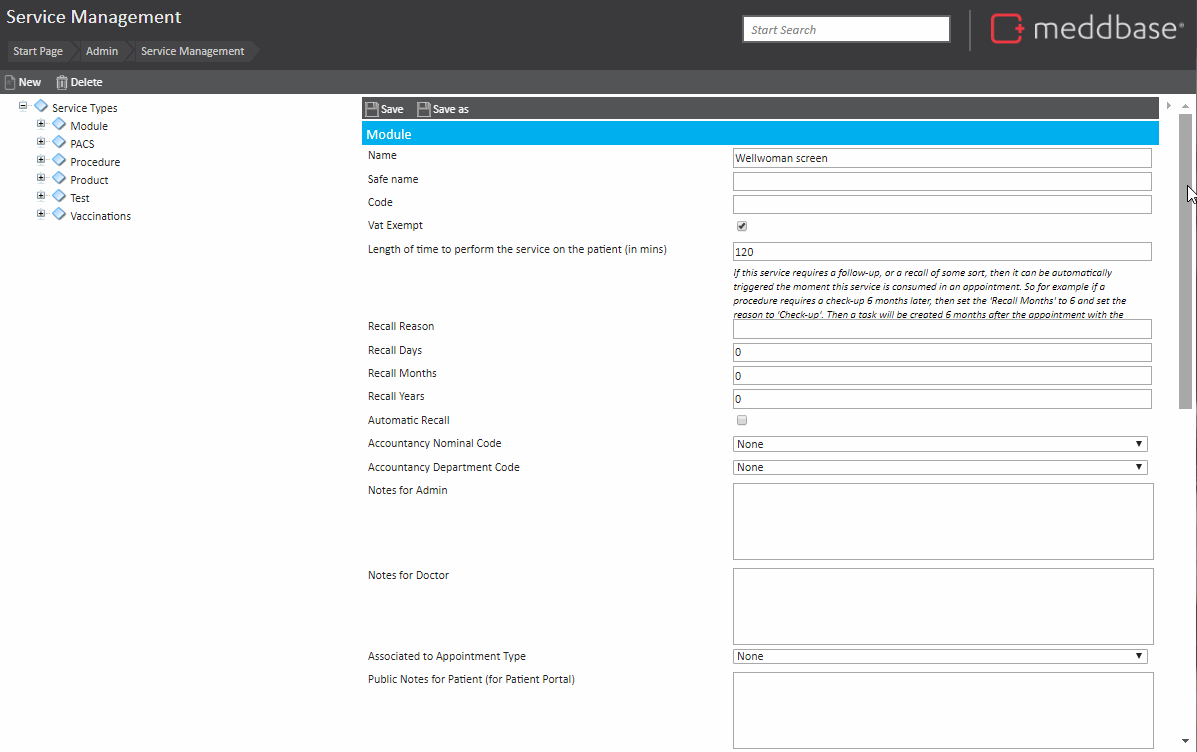Enable the Automatic Recall checkbox

[742, 421]
